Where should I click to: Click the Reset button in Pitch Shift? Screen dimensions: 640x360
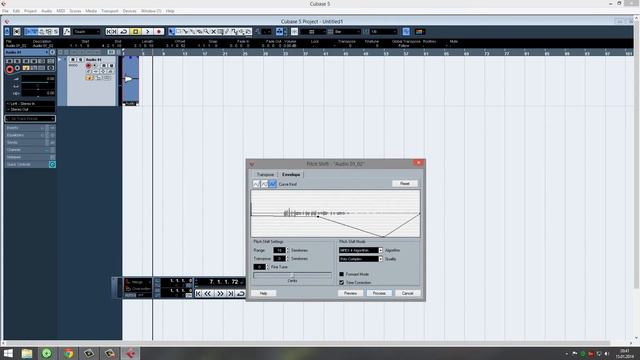(x=404, y=184)
